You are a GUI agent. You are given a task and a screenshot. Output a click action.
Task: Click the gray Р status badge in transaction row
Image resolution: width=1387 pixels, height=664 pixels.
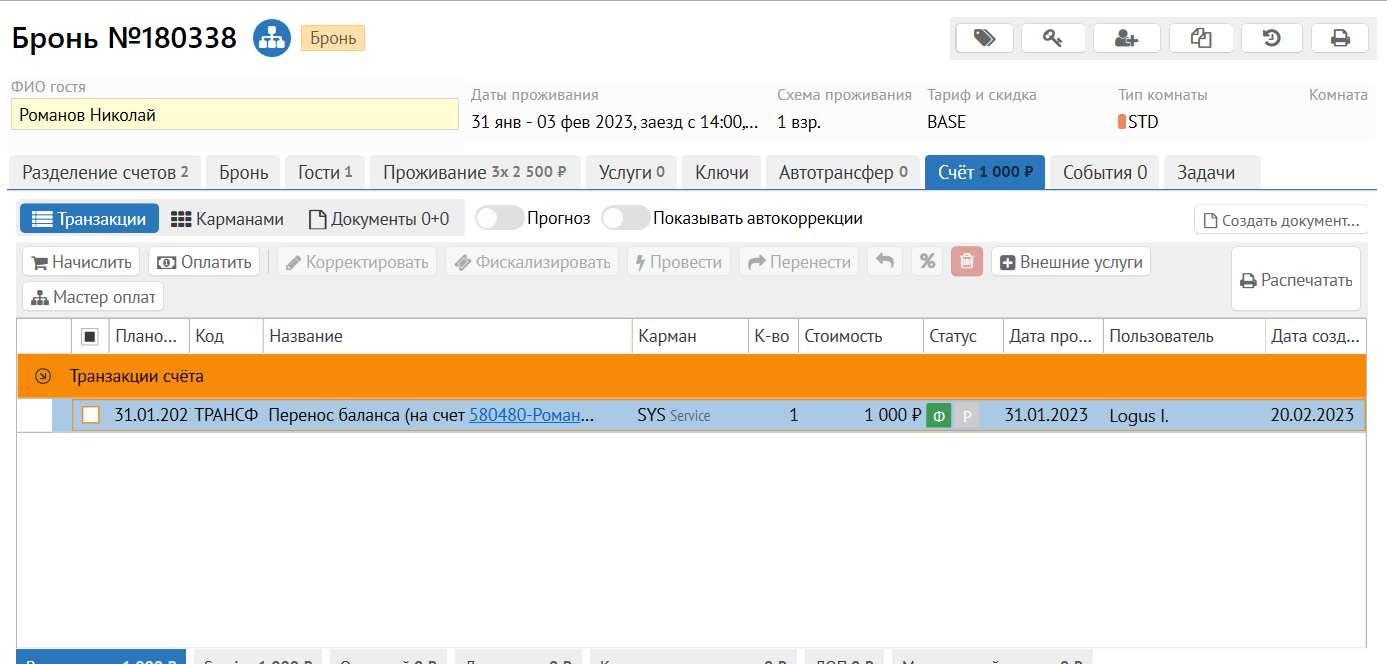(965, 416)
